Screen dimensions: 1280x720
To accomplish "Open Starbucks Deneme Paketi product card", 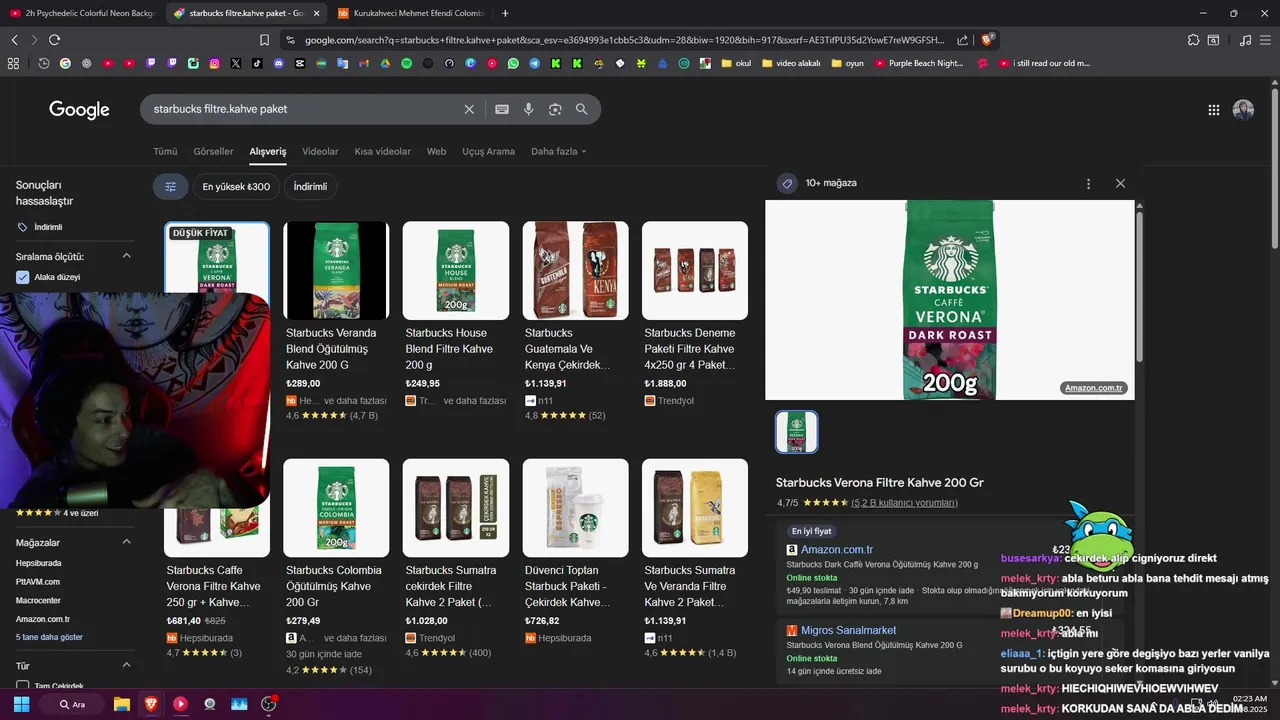I will [x=695, y=314].
